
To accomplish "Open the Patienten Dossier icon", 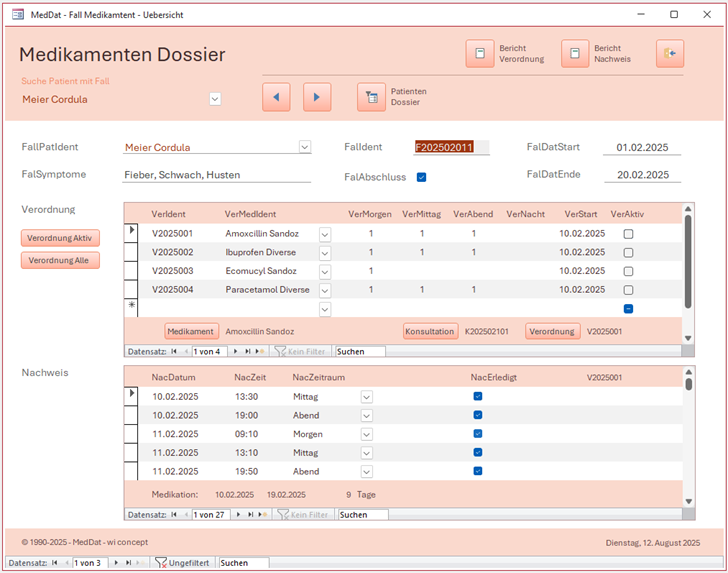I will click(371, 97).
